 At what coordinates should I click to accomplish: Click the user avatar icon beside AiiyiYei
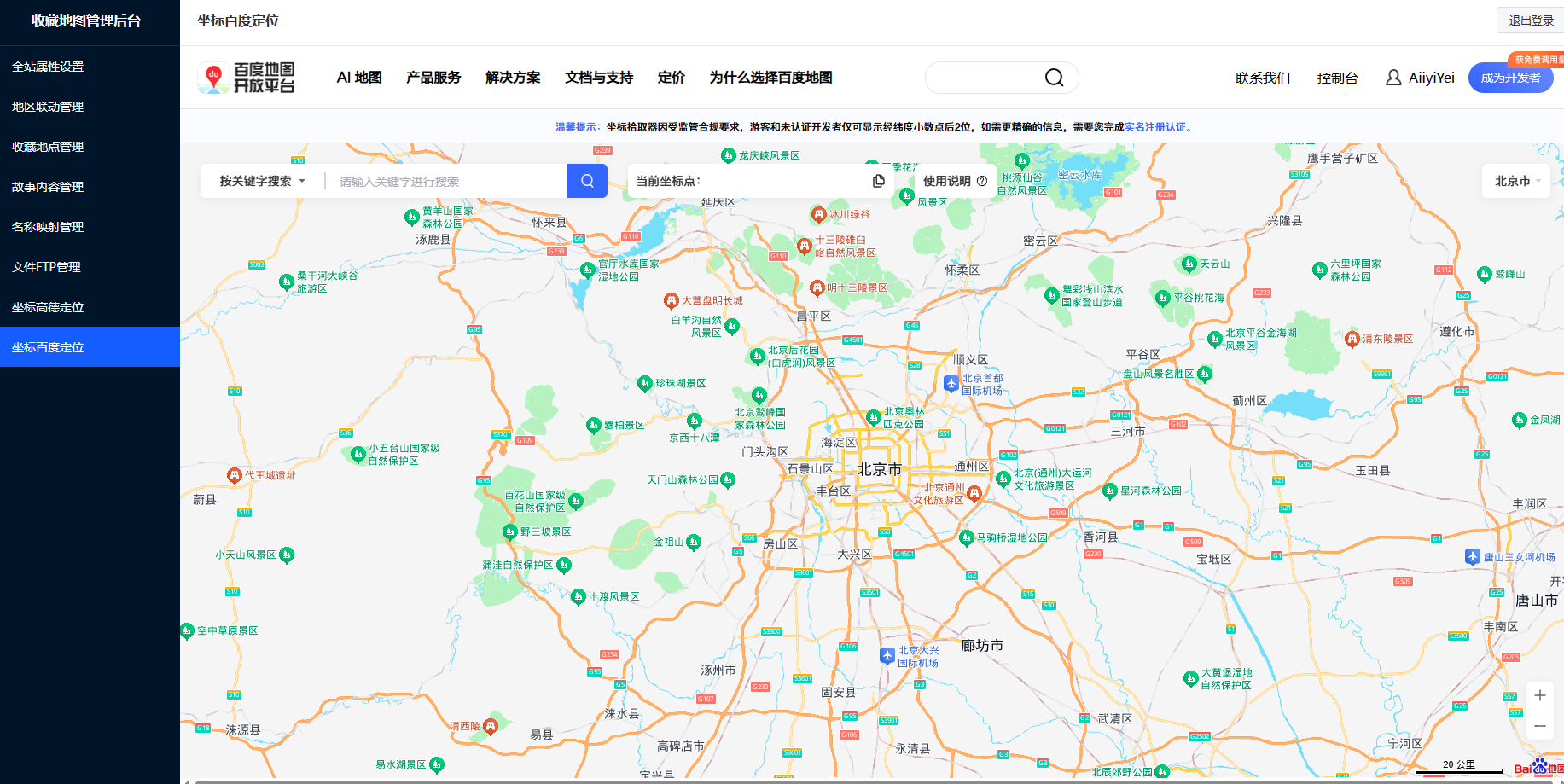point(1393,78)
